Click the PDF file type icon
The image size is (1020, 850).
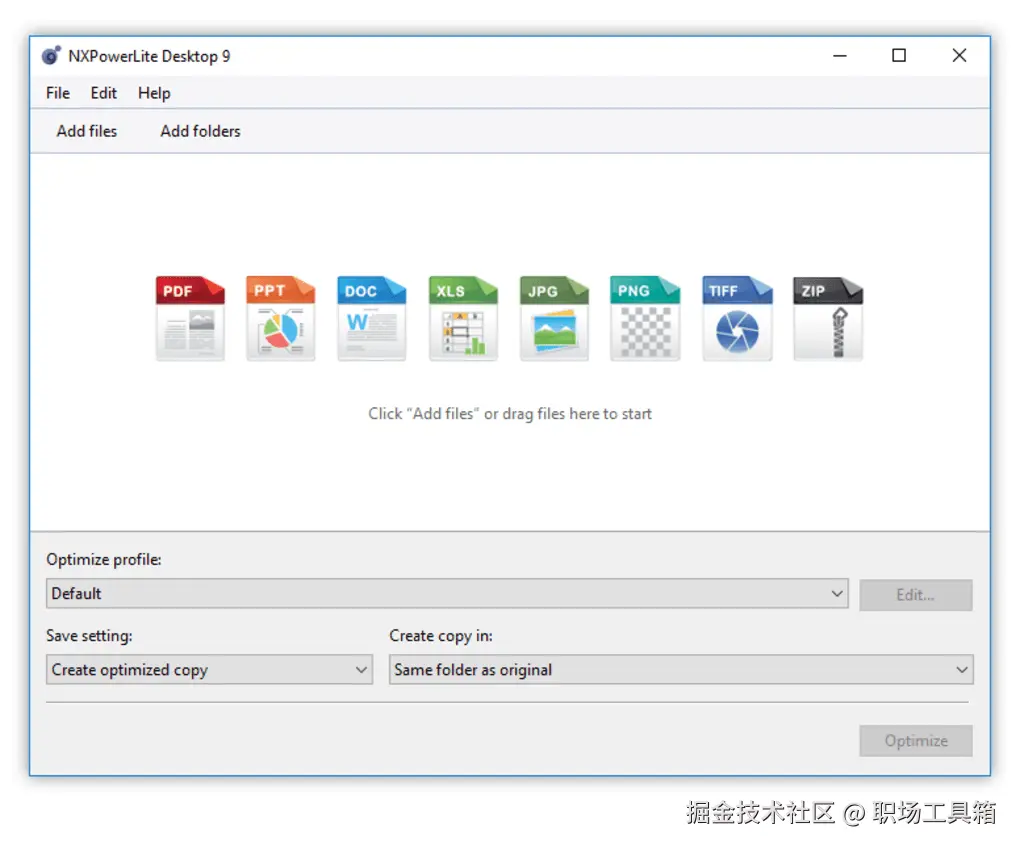[x=190, y=318]
